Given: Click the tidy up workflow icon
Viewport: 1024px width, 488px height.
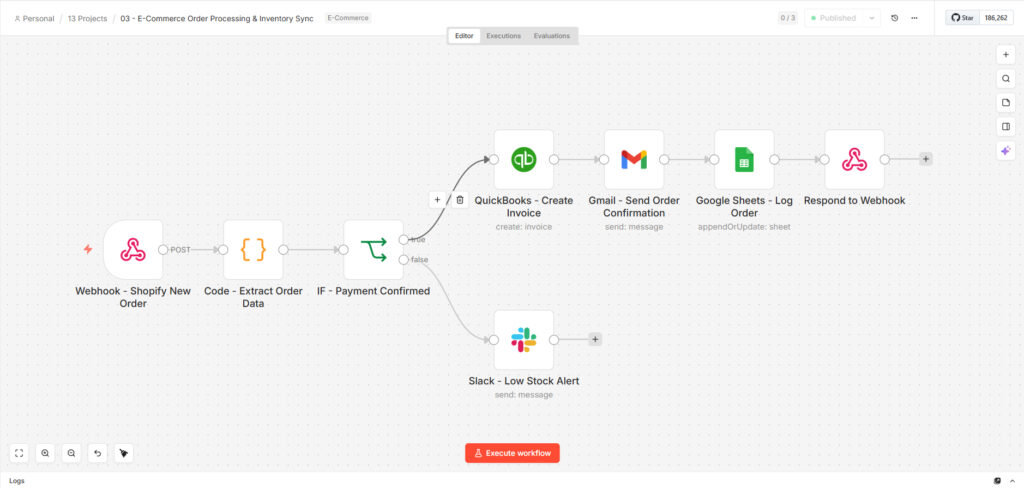Looking at the screenshot, I should pos(123,453).
